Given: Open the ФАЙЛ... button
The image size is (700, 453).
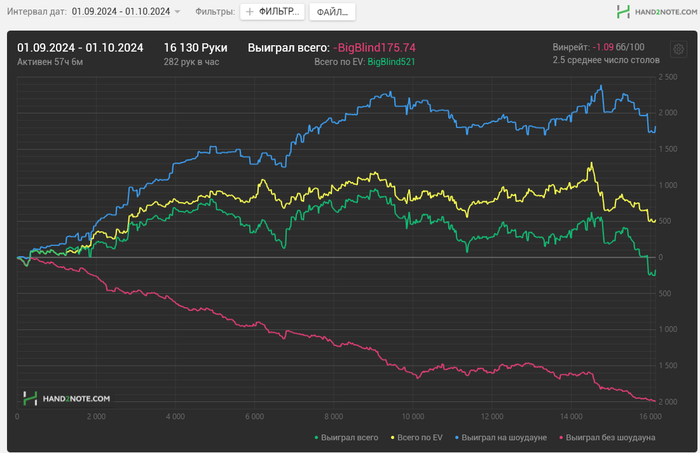Looking at the screenshot, I should [331, 12].
